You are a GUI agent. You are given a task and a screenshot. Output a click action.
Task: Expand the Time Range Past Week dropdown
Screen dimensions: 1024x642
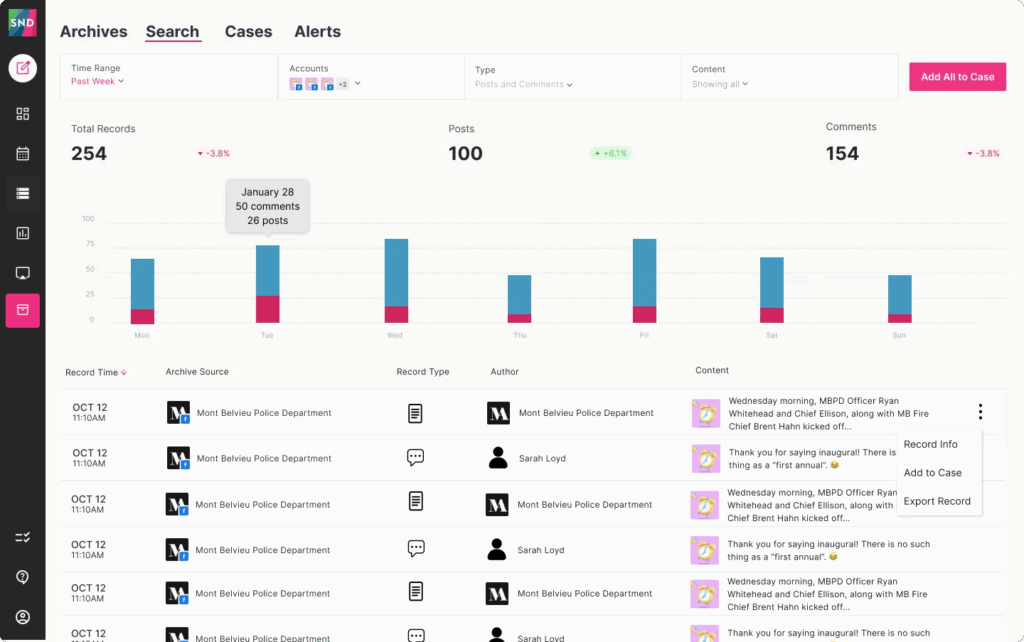tap(98, 81)
